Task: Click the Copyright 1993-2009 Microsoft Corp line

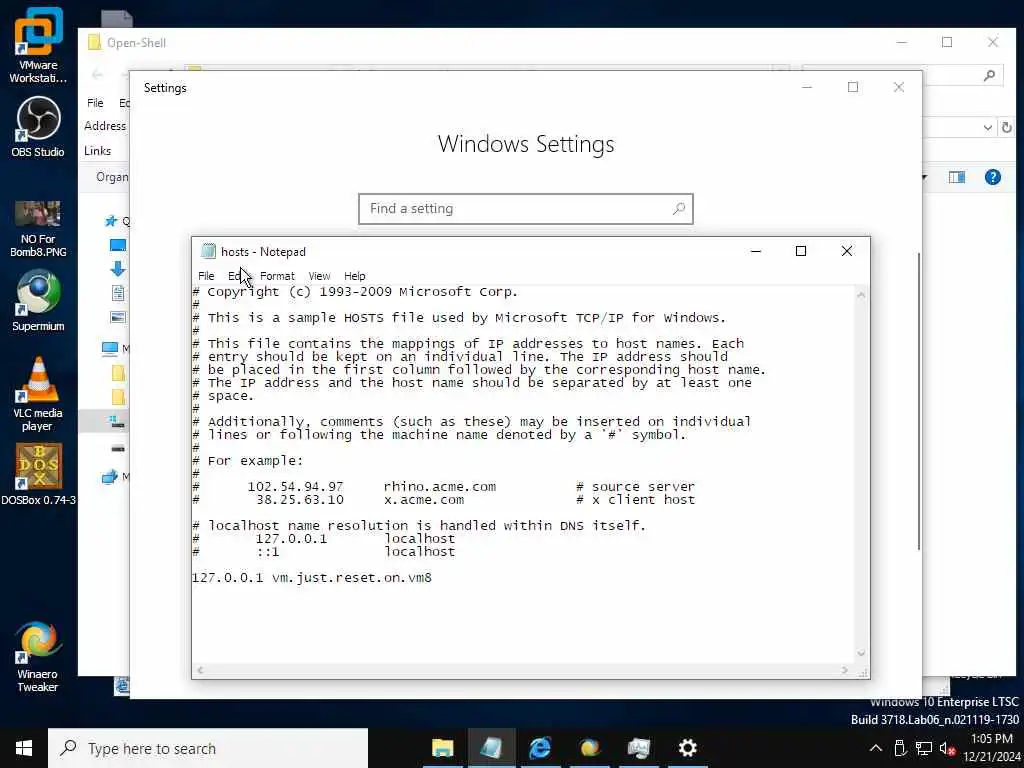Action: point(355,292)
